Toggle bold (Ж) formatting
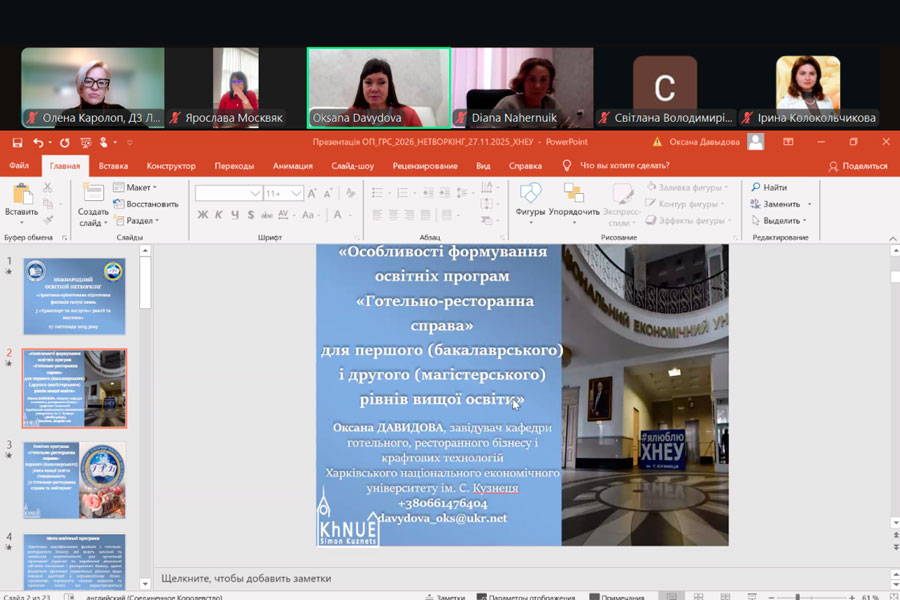The width and height of the screenshot is (900, 600). pyautogui.click(x=203, y=214)
